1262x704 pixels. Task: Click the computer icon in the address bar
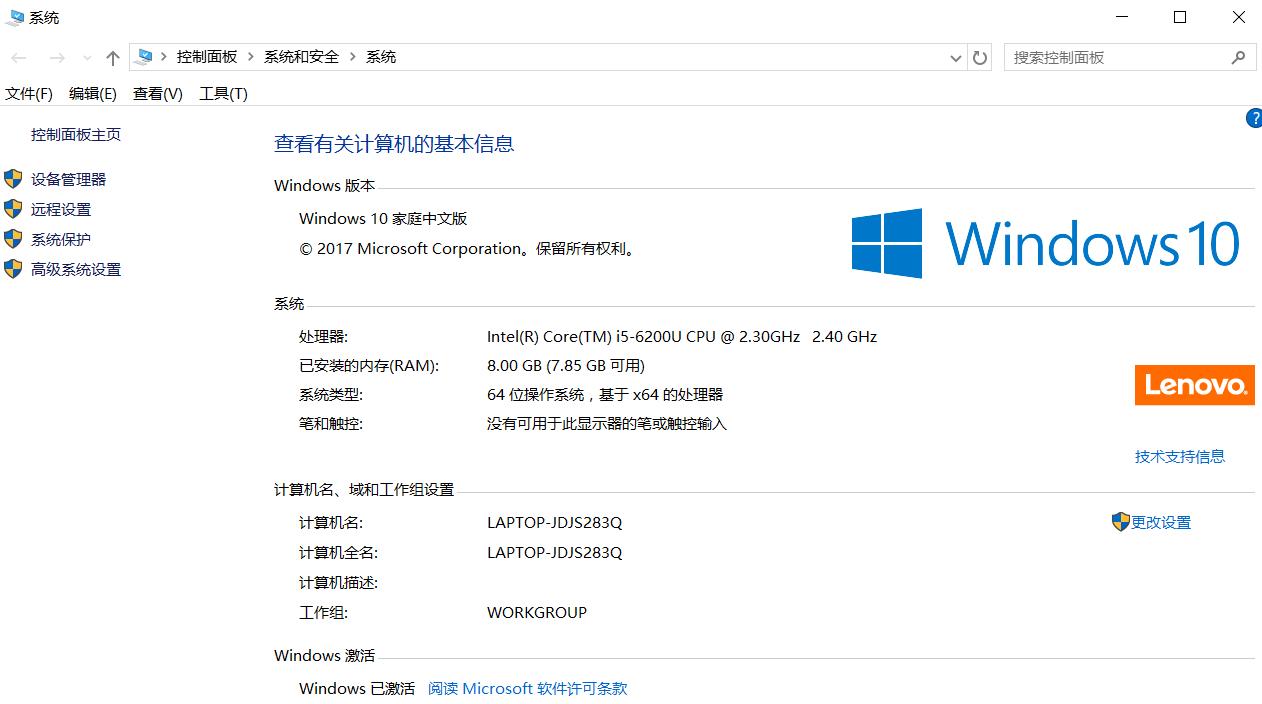tap(146, 57)
